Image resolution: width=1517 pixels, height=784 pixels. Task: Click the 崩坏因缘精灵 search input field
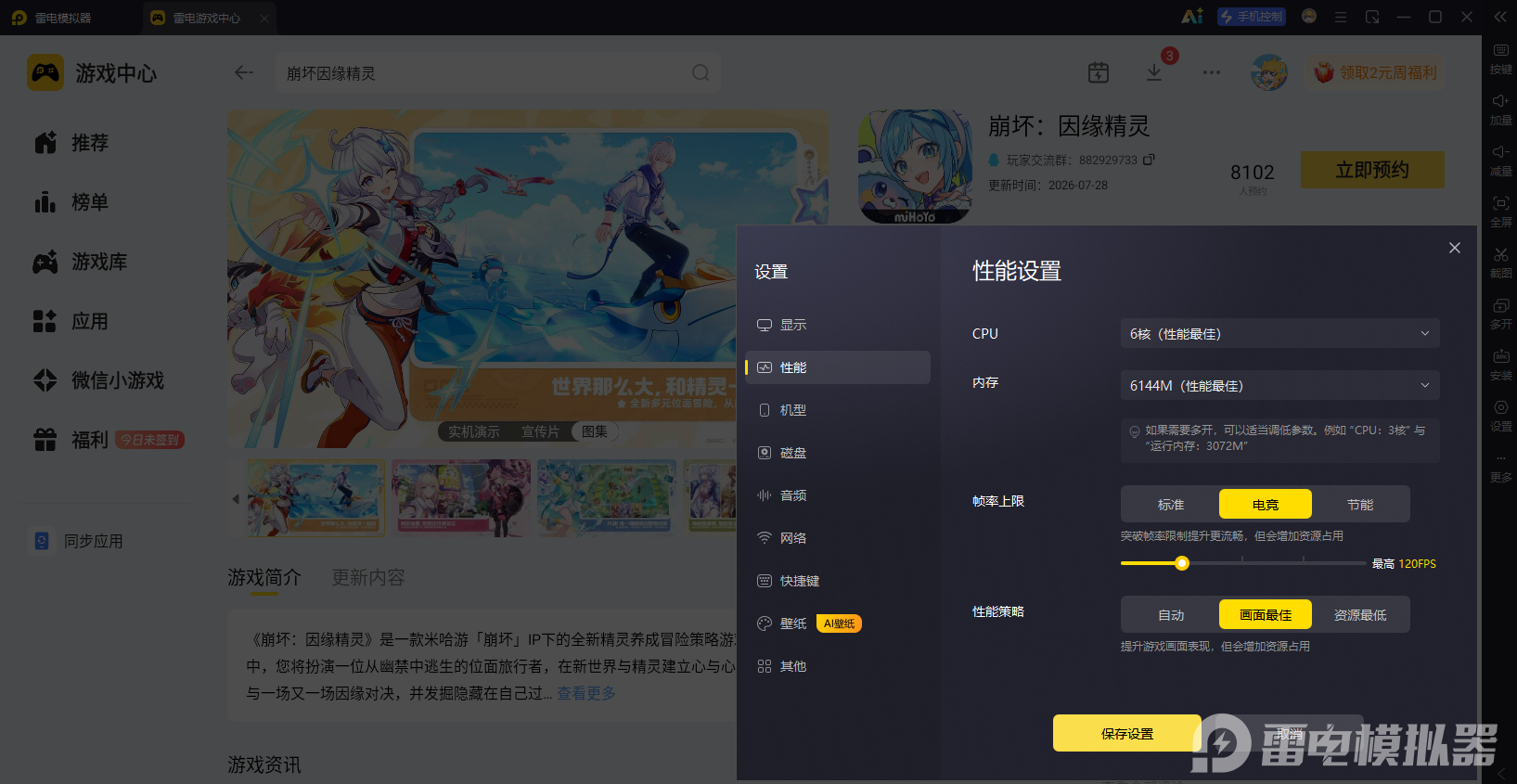[x=498, y=72]
